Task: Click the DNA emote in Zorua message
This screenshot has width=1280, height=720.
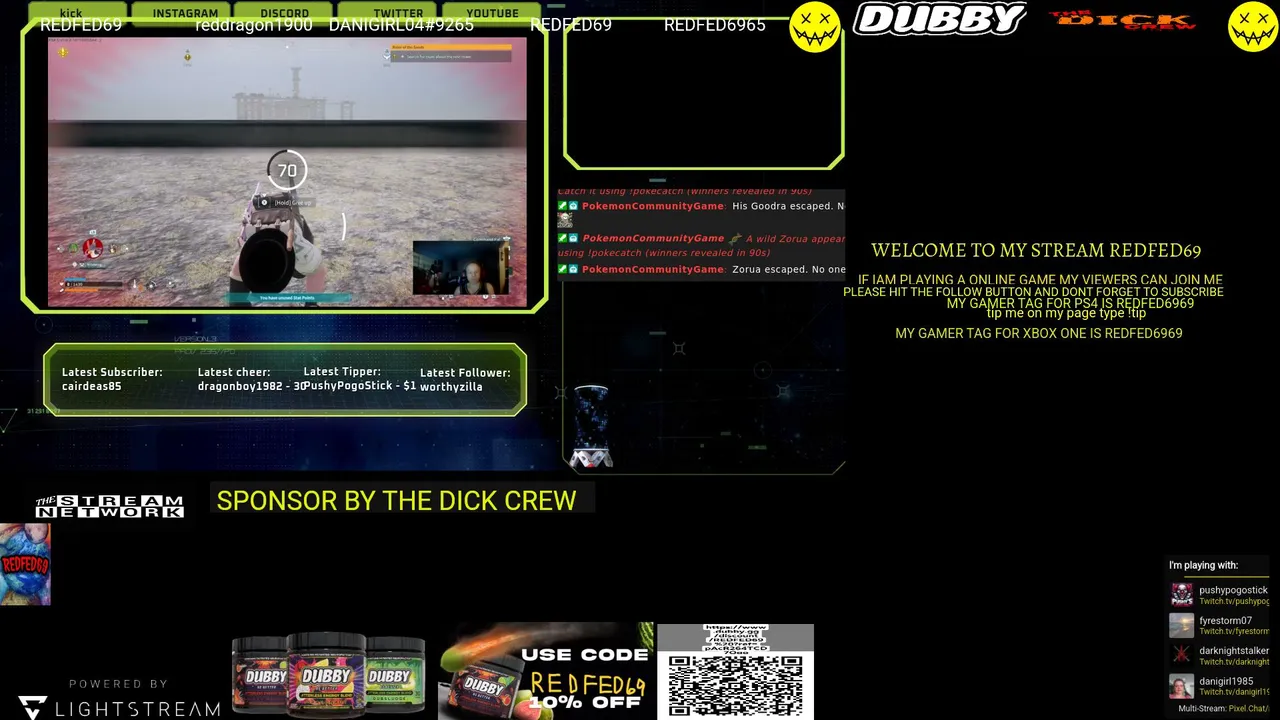Action: point(735,238)
